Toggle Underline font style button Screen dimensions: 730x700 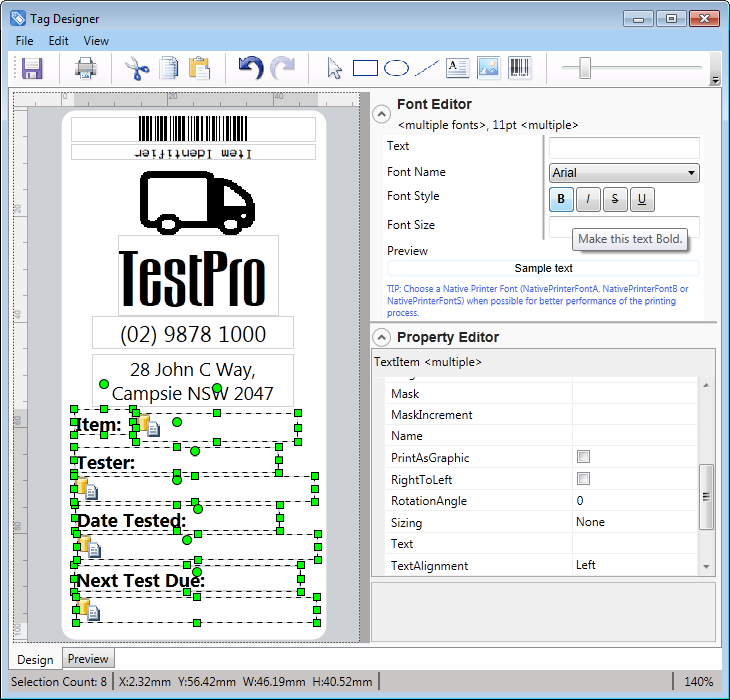(x=641, y=199)
